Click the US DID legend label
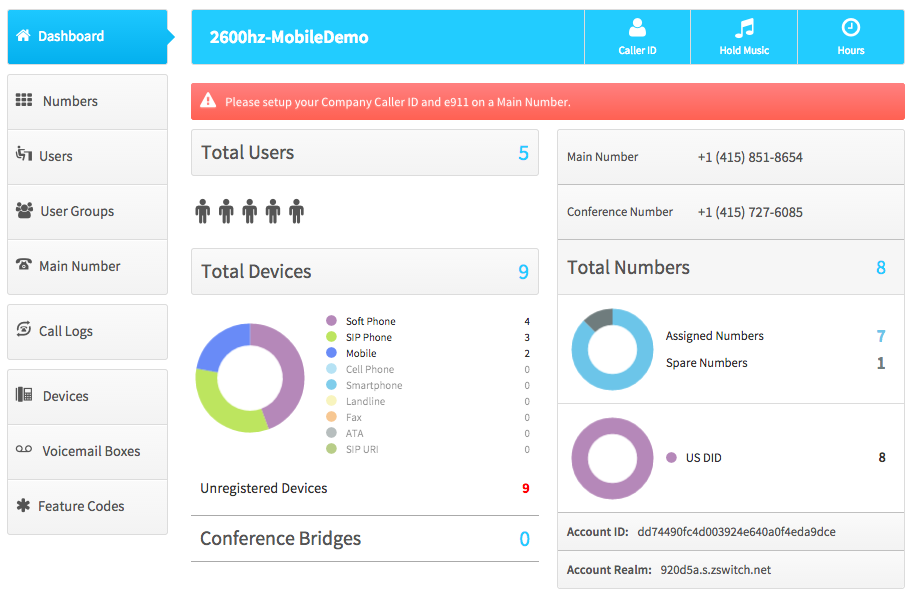This screenshot has width=915, height=597. [x=704, y=458]
